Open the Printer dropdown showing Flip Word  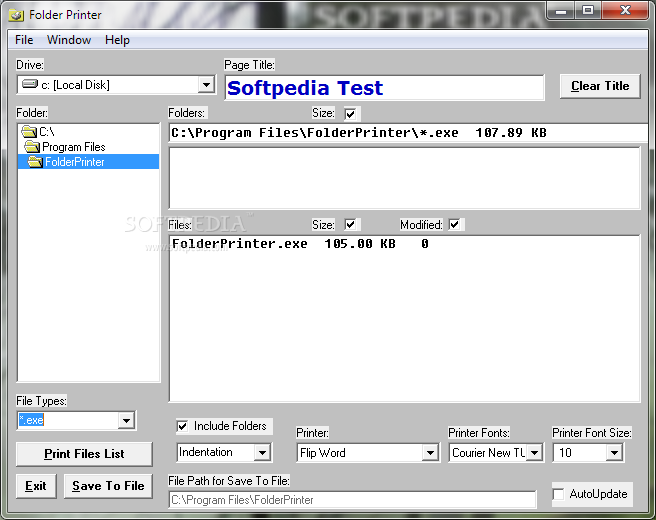point(430,453)
